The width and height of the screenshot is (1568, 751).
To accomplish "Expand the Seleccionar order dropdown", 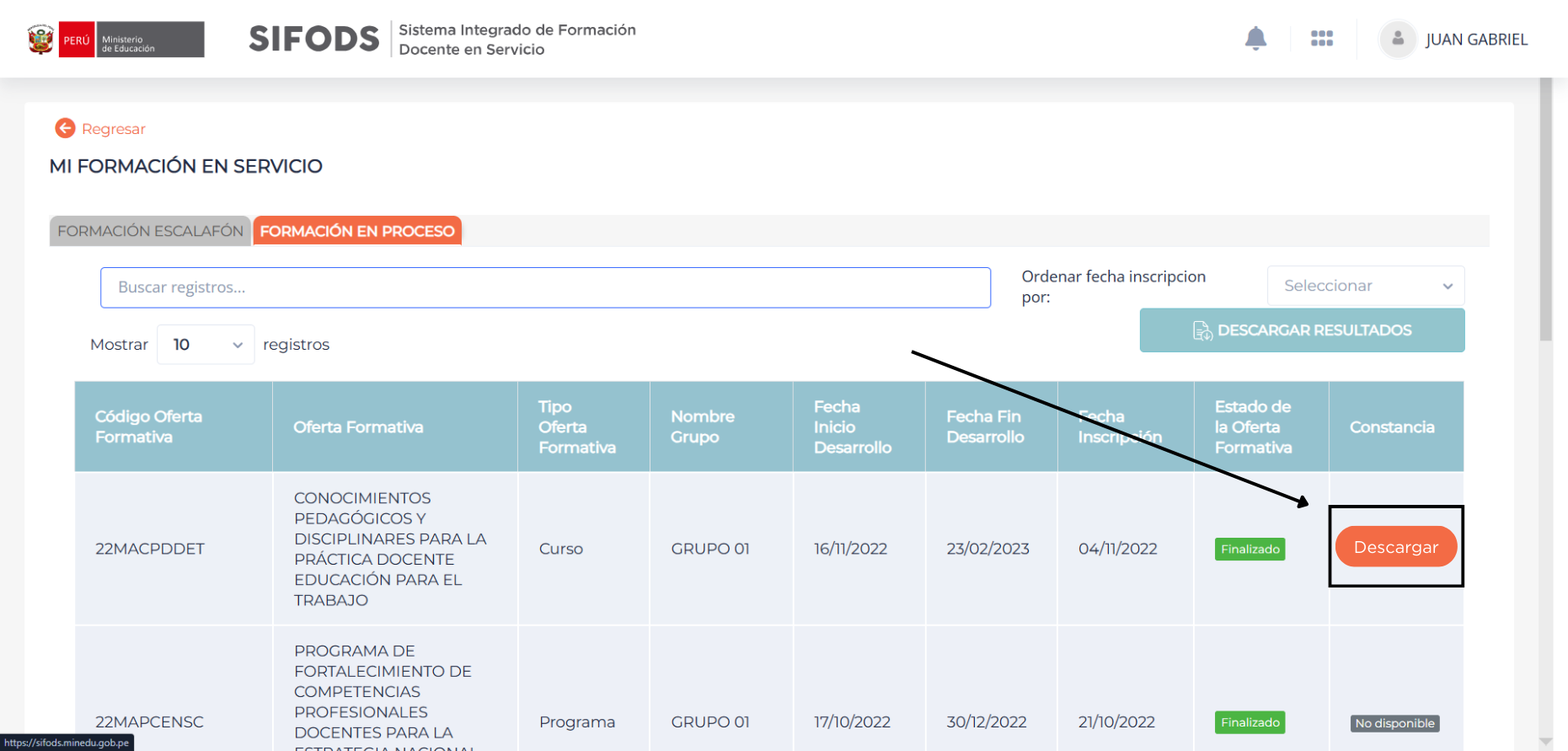I will pos(1365,286).
